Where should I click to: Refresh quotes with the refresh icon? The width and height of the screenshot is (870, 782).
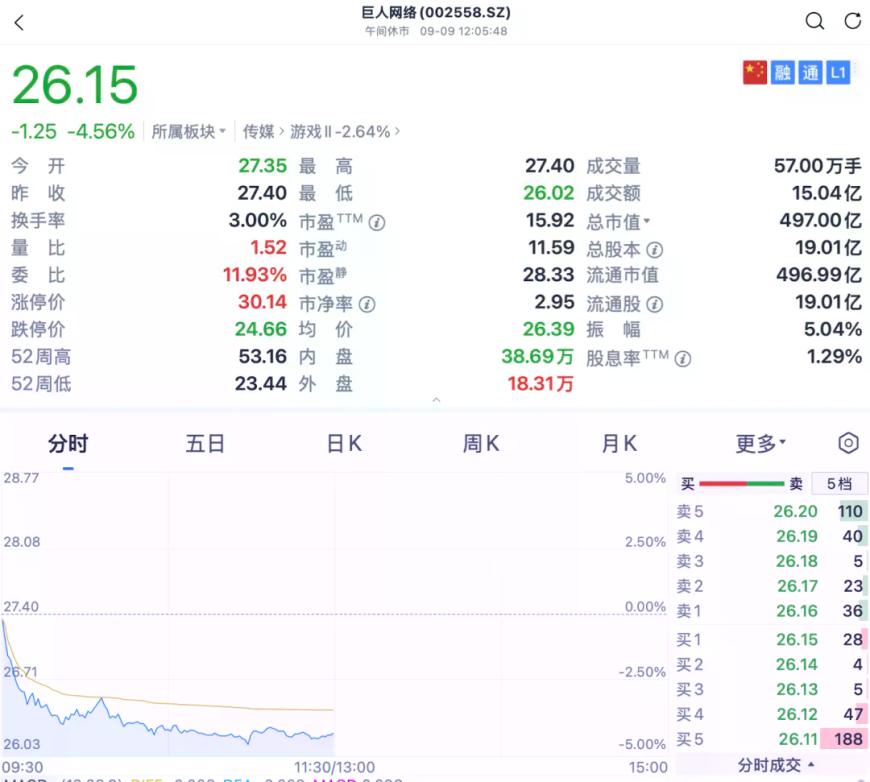point(853,21)
